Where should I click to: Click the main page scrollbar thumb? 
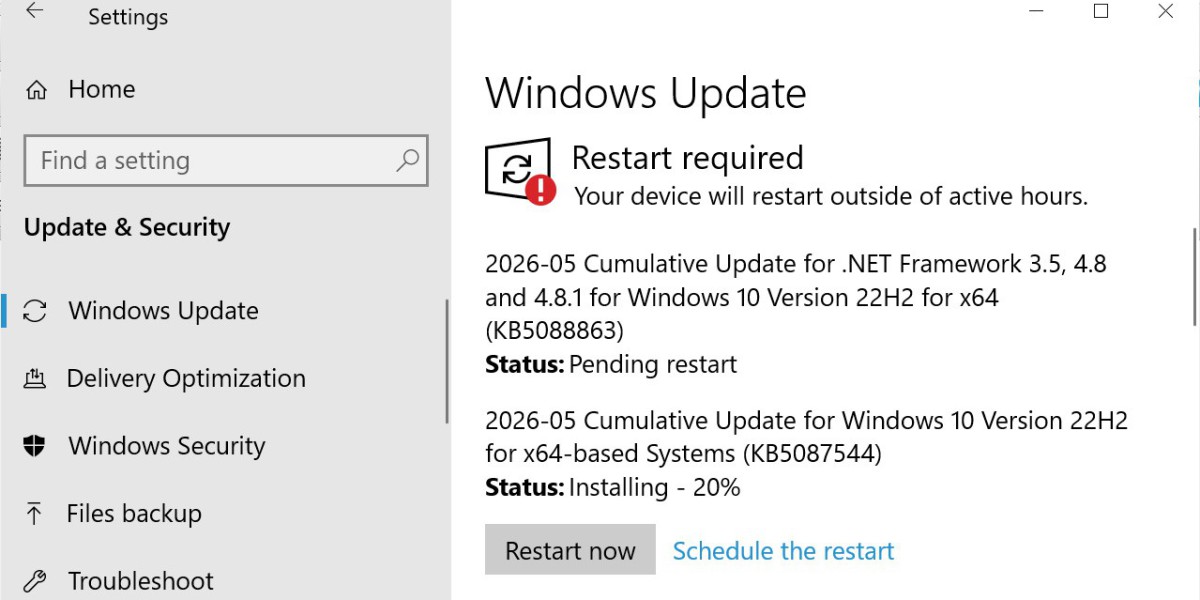1195,277
